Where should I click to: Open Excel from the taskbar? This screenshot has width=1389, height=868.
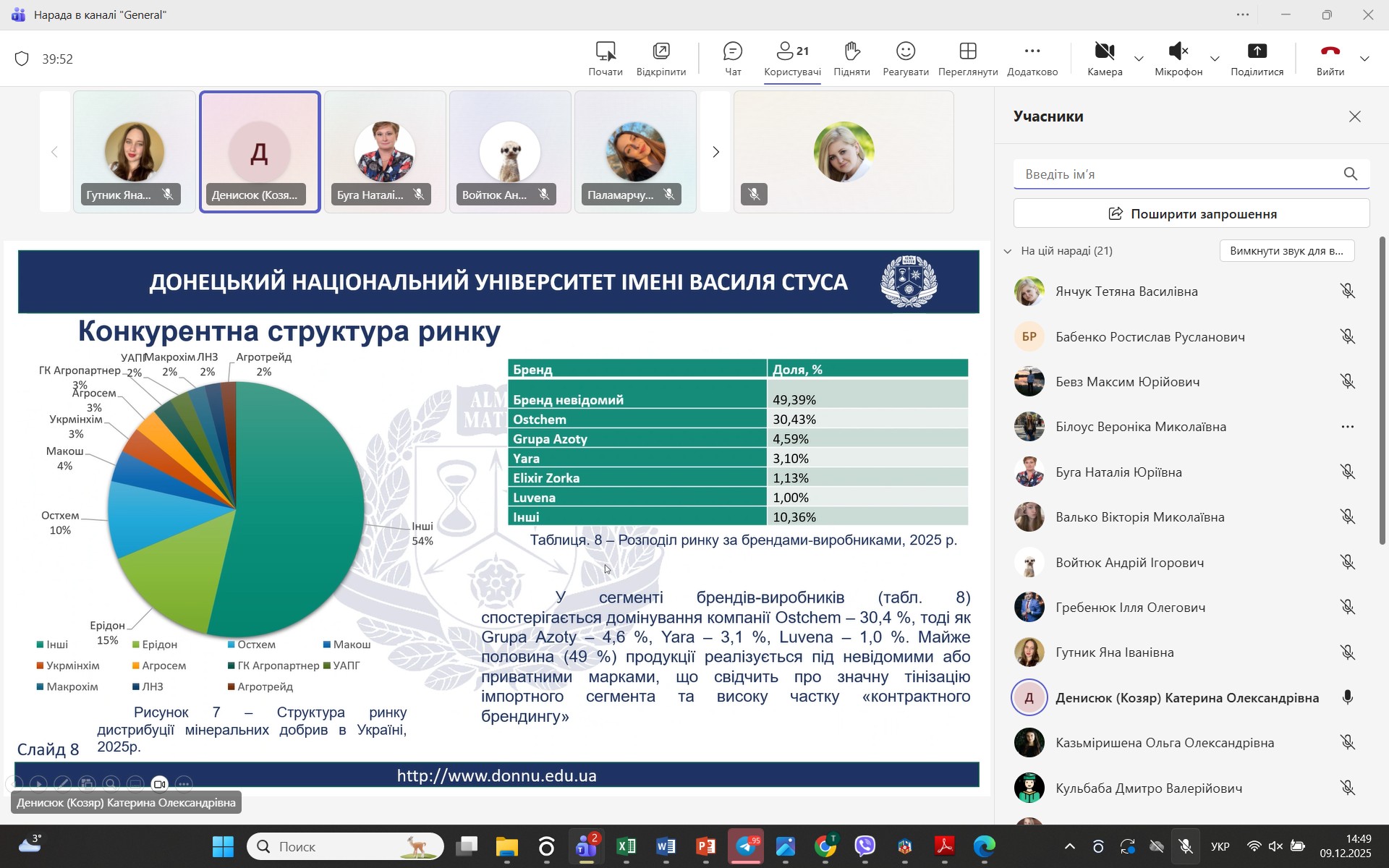pyautogui.click(x=626, y=846)
